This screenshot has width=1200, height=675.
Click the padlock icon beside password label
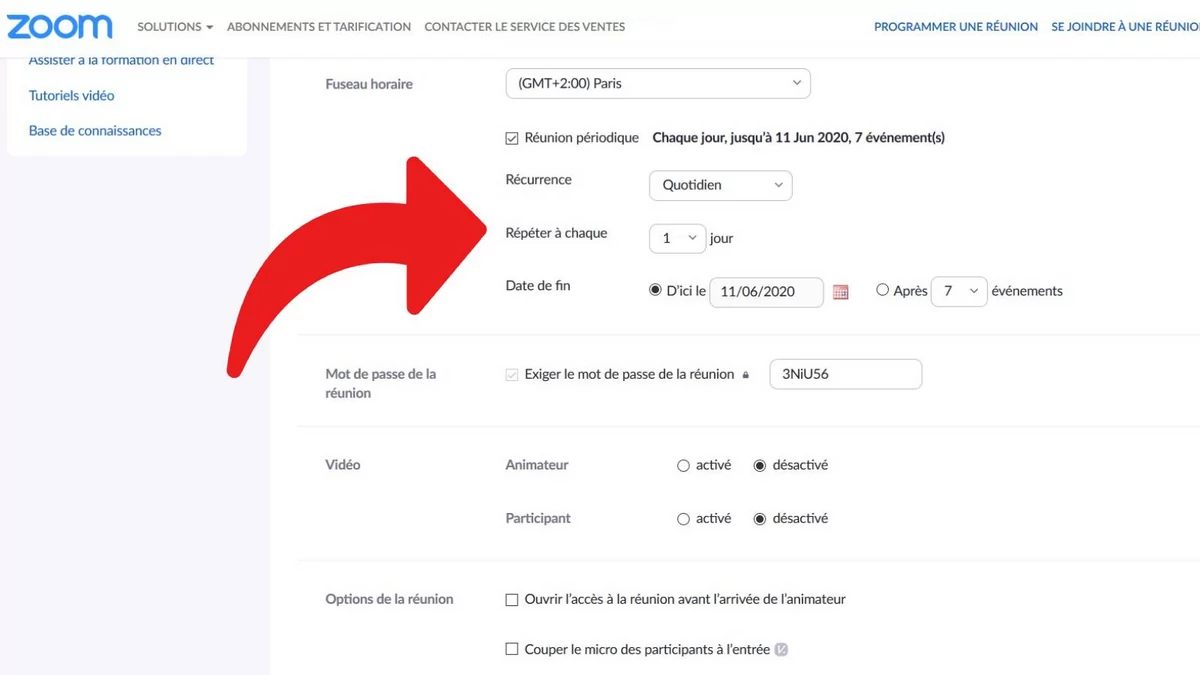(x=745, y=375)
